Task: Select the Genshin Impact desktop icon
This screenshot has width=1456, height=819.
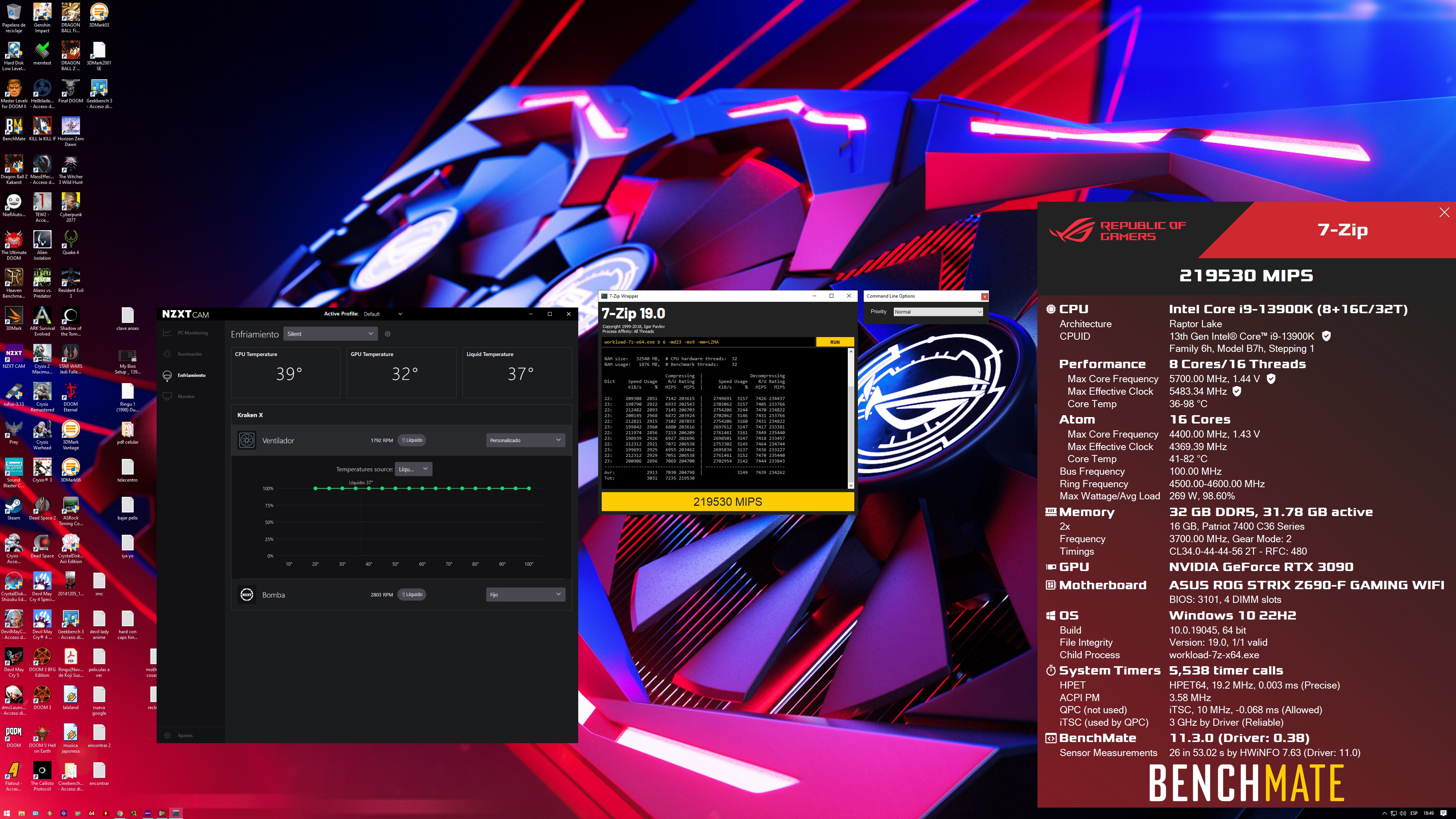Action: coord(42,18)
